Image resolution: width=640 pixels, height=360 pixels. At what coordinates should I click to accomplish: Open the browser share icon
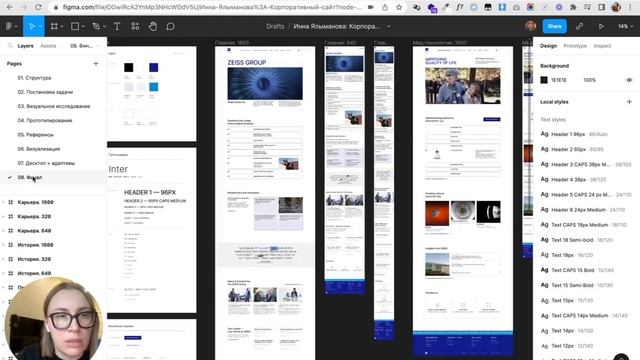[385, 7]
